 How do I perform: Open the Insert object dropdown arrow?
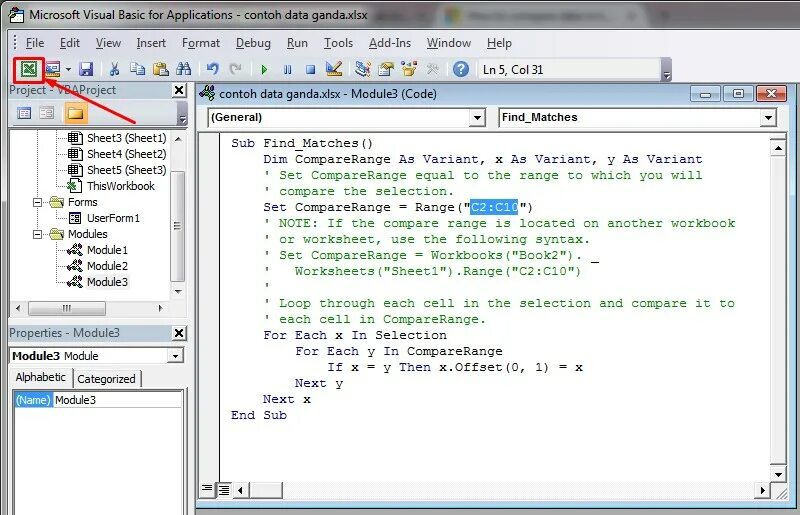pos(68,69)
